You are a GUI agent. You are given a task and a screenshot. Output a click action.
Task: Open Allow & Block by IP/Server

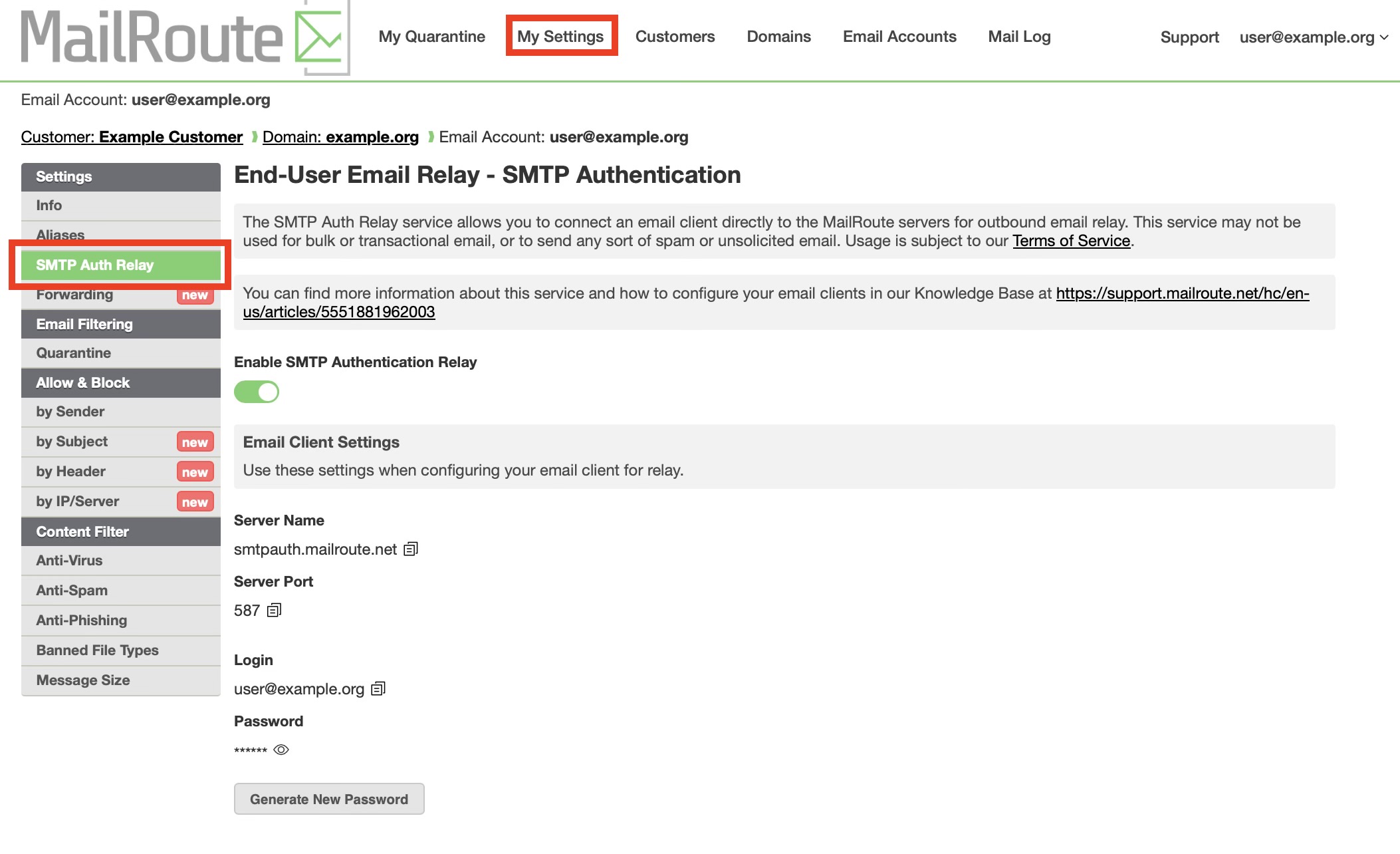[78, 501]
